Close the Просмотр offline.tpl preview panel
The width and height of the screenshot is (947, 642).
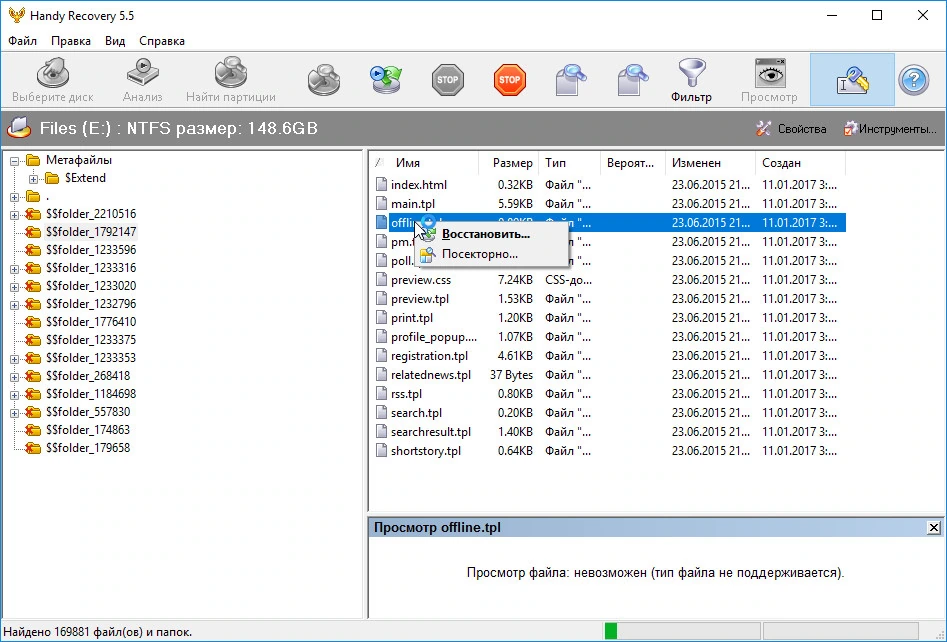click(x=934, y=528)
